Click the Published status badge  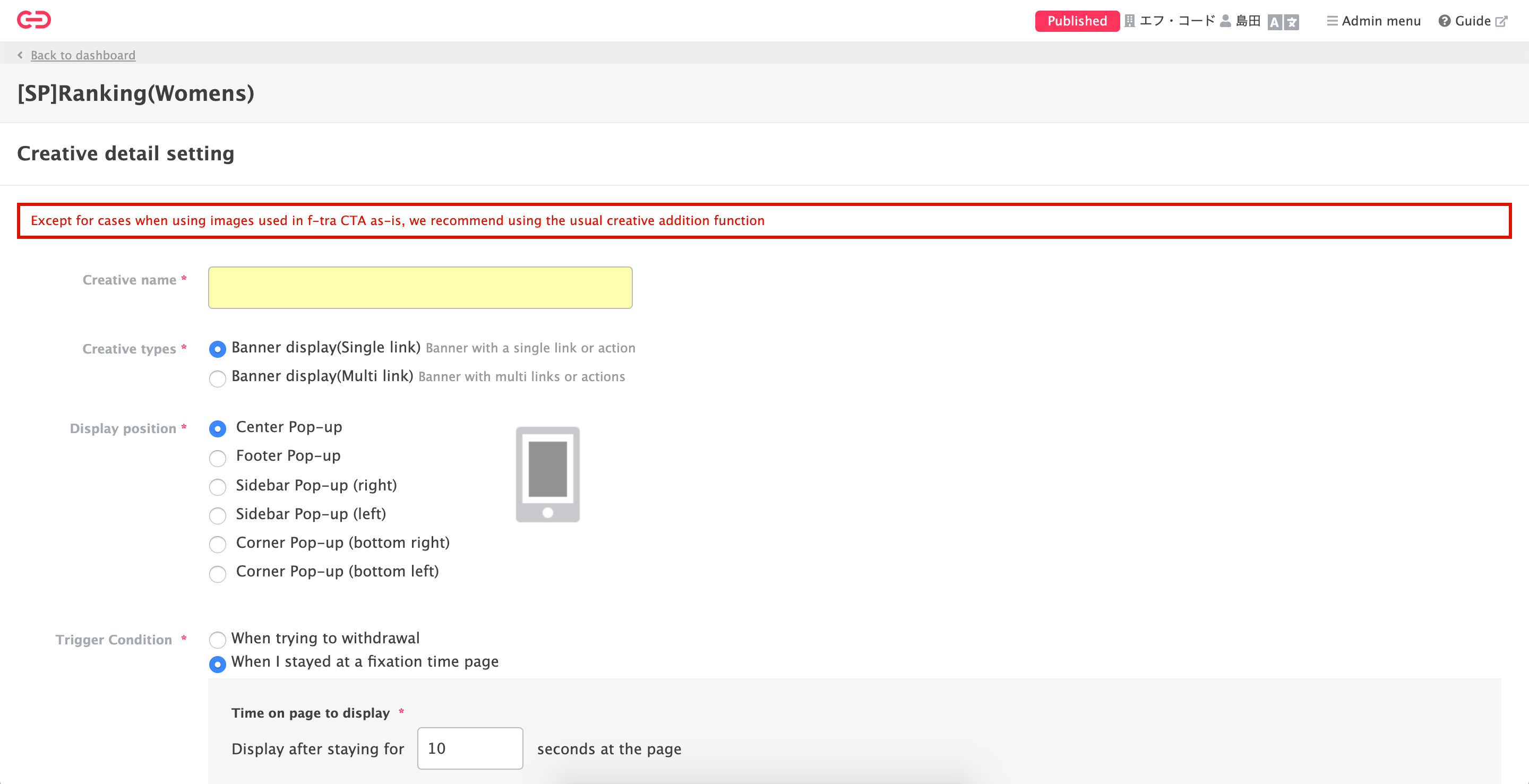[1077, 21]
